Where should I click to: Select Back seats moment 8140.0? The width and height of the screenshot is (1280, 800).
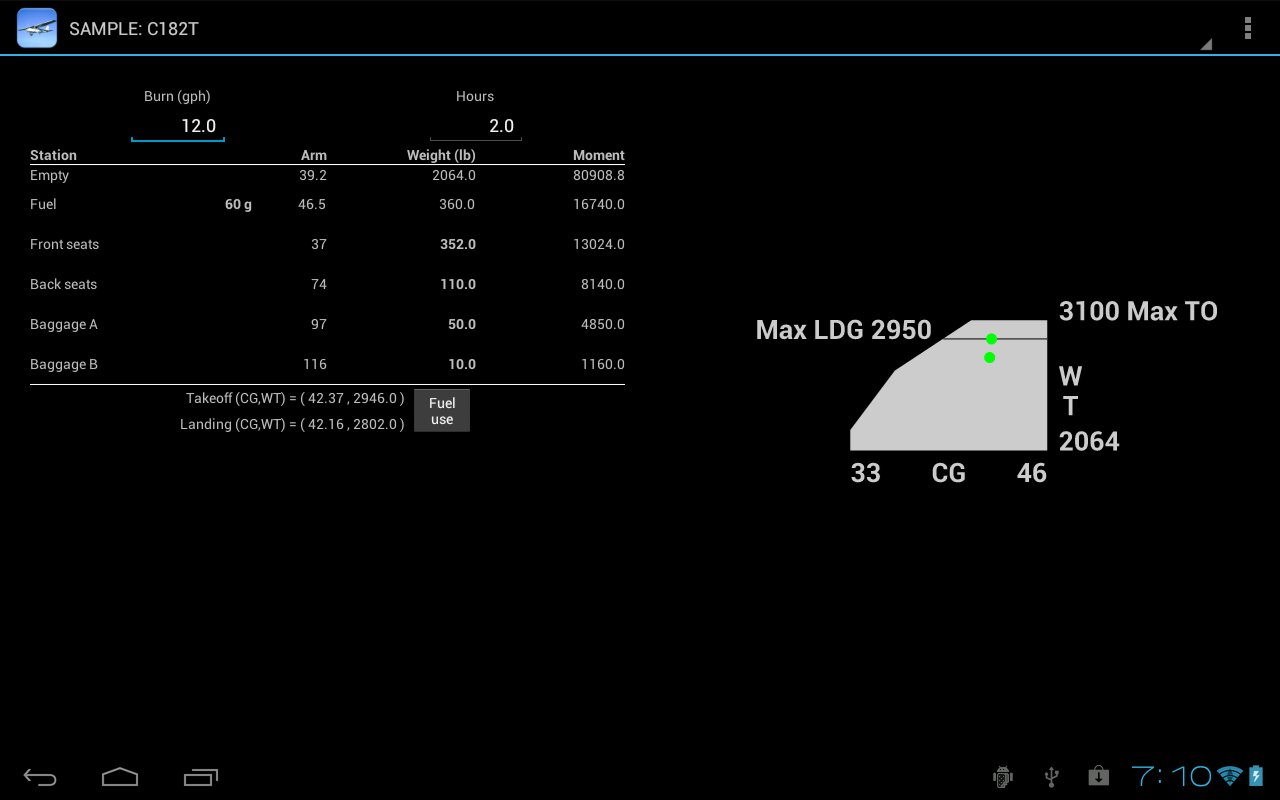click(x=603, y=284)
